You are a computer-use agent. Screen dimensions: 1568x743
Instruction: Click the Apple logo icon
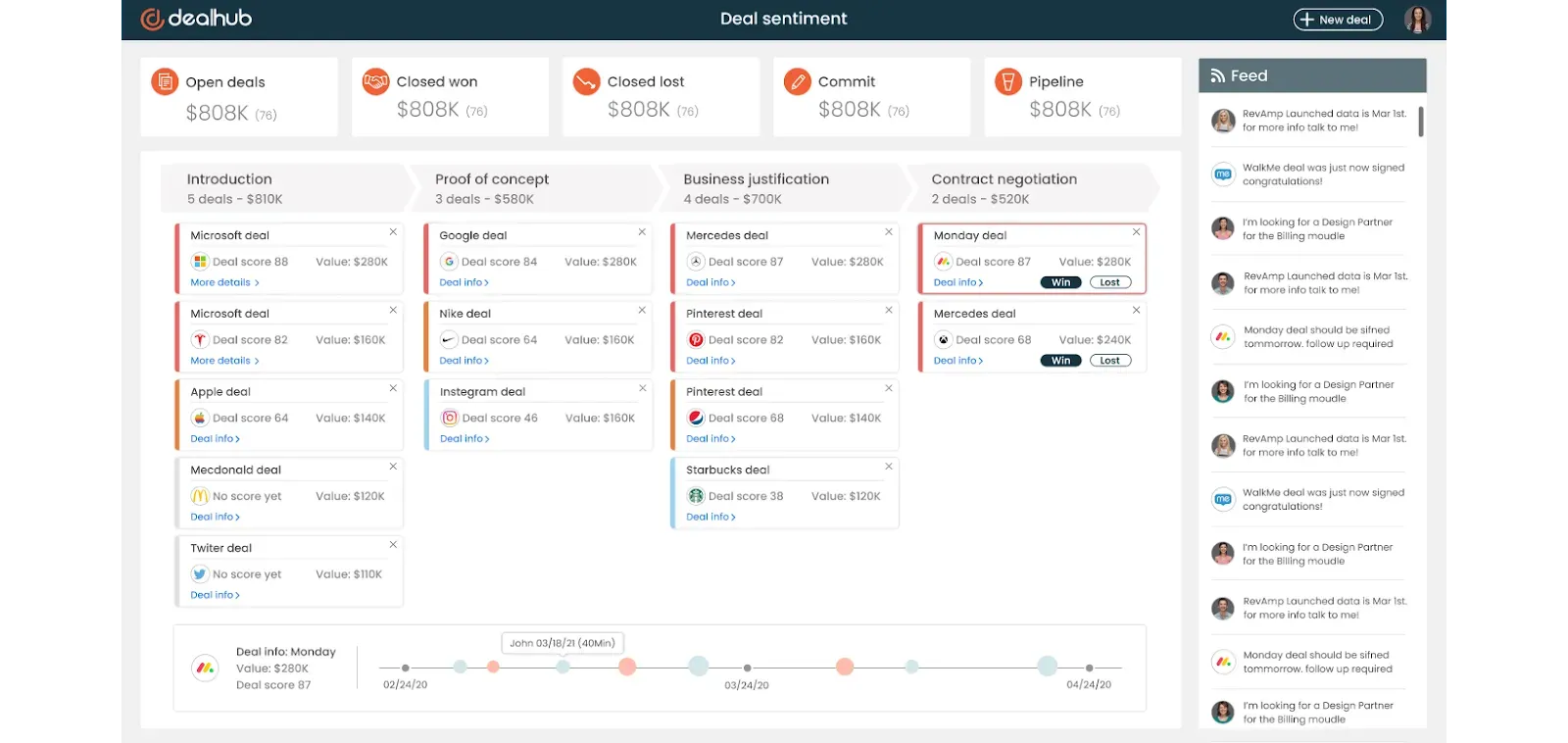[200, 418]
